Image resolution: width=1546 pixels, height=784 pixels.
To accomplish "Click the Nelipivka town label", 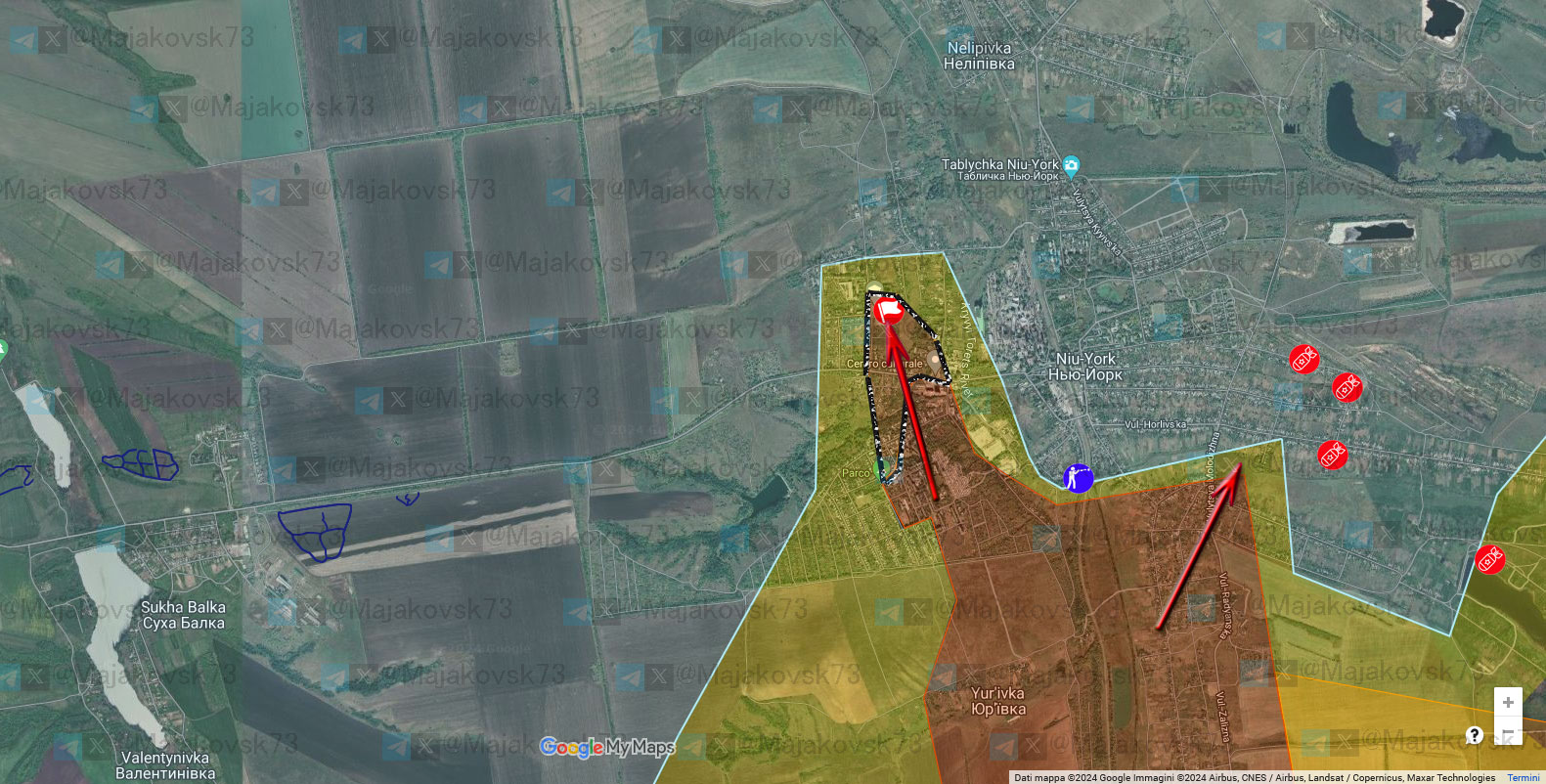I will (x=979, y=56).
